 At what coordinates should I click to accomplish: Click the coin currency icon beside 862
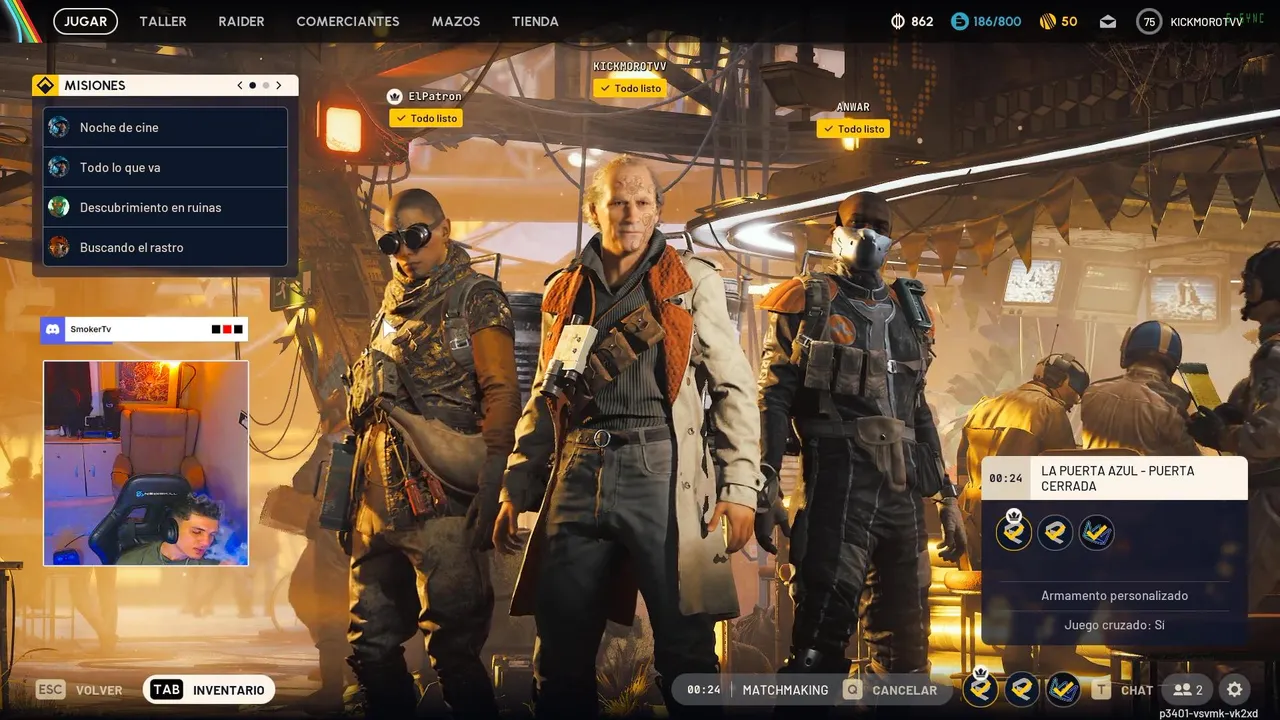coord(898,21)
